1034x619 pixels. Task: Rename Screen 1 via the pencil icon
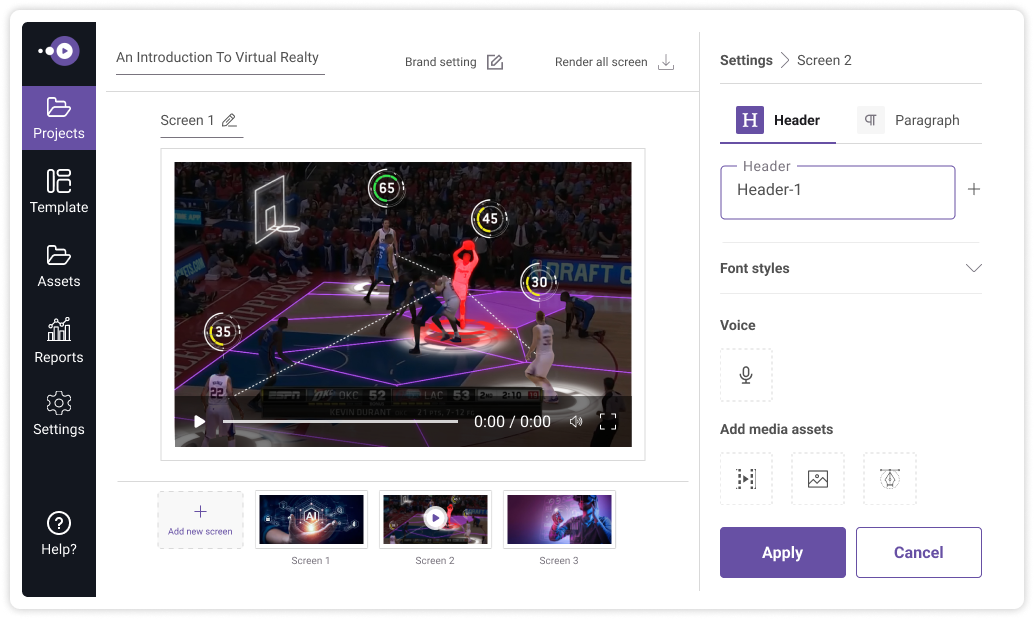(x=229, y=120)
